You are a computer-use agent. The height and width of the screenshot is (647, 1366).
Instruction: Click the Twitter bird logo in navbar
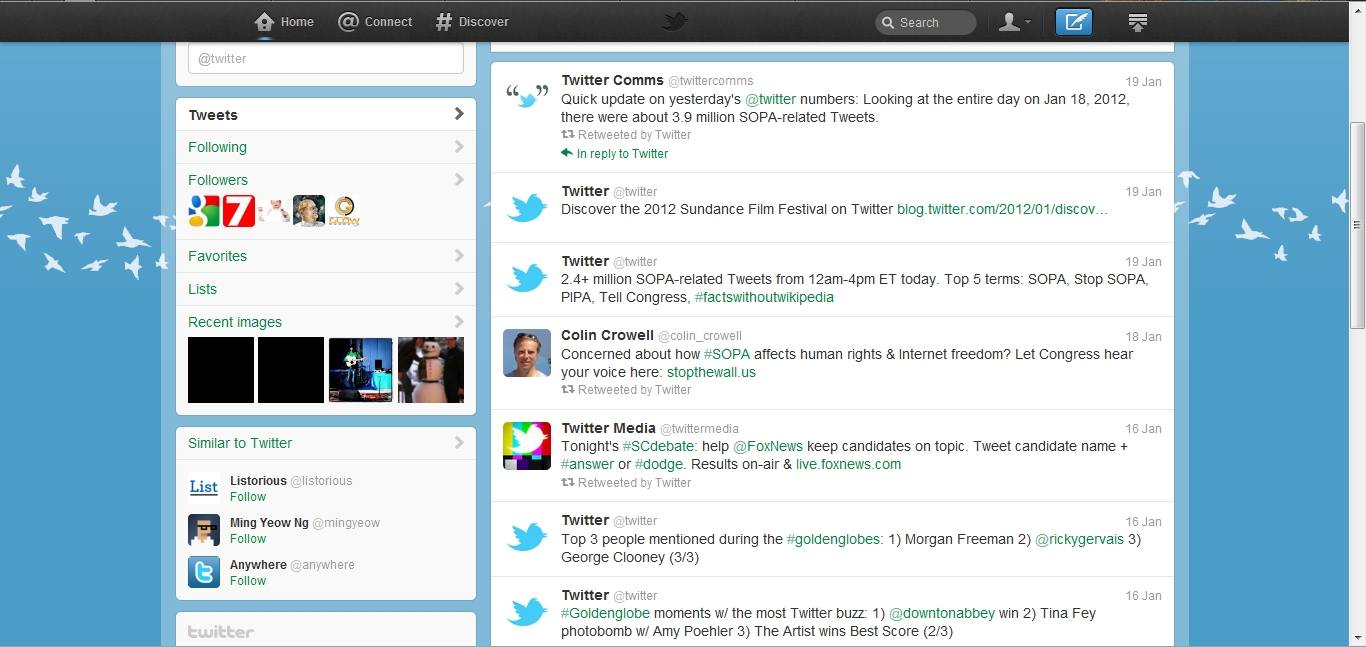click(676, 21)
